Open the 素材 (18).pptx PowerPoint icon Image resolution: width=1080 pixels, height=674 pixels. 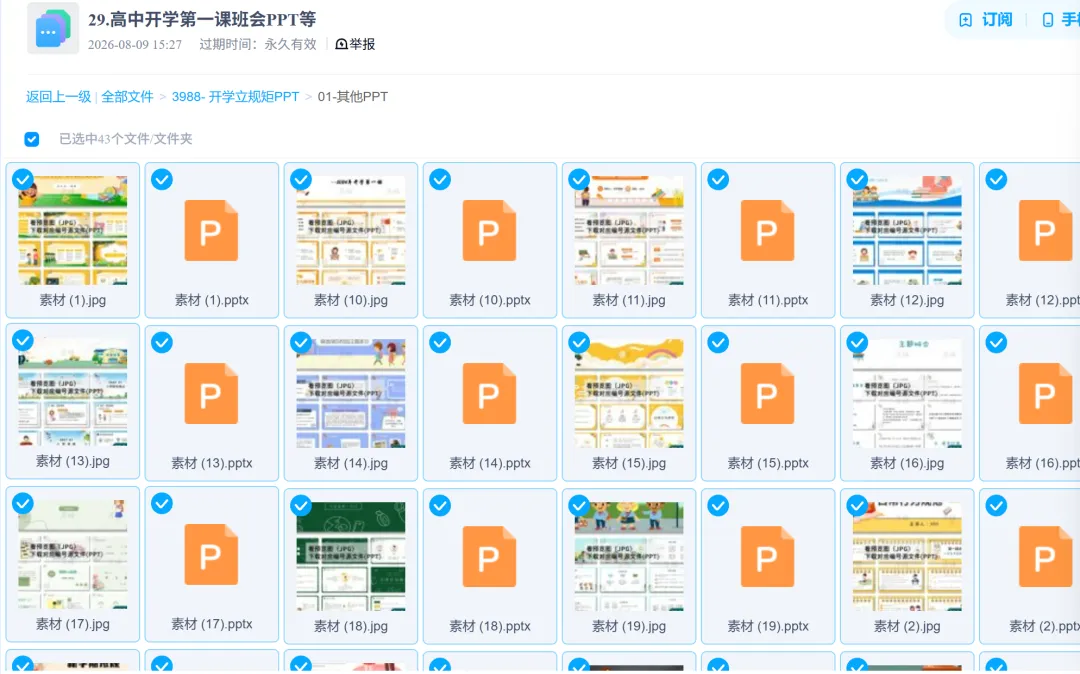(489, 556)
